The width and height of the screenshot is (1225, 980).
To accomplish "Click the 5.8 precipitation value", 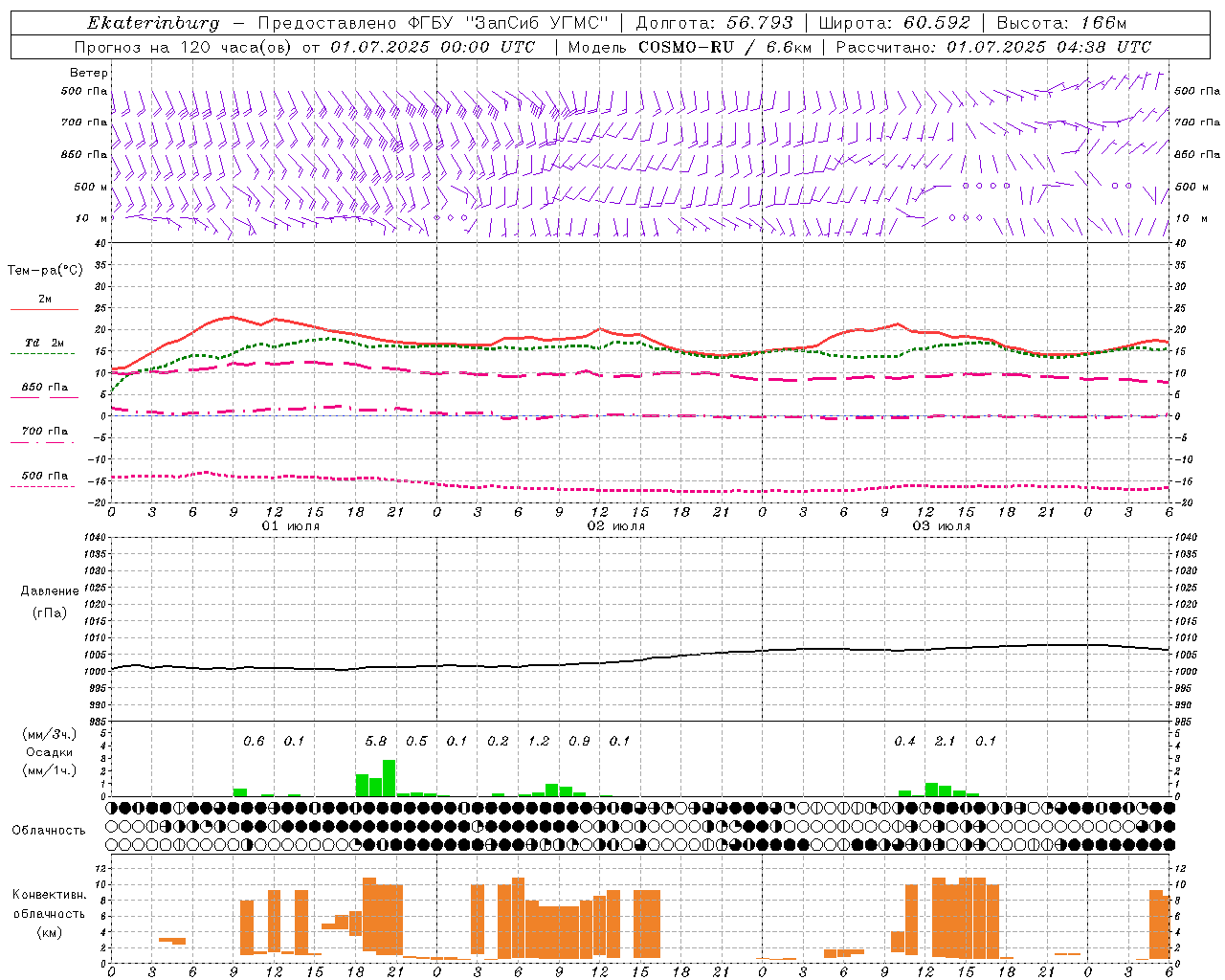I will 376,742.
